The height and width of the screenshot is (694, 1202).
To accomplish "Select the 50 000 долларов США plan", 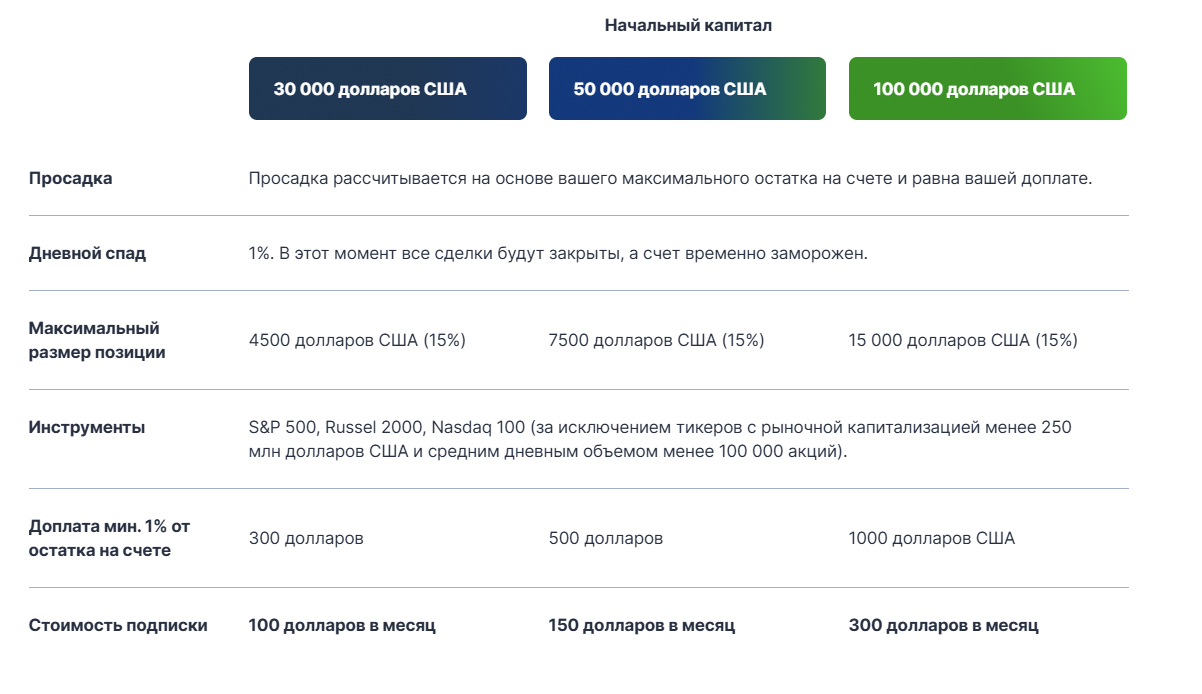I will [x=686, y=88].
